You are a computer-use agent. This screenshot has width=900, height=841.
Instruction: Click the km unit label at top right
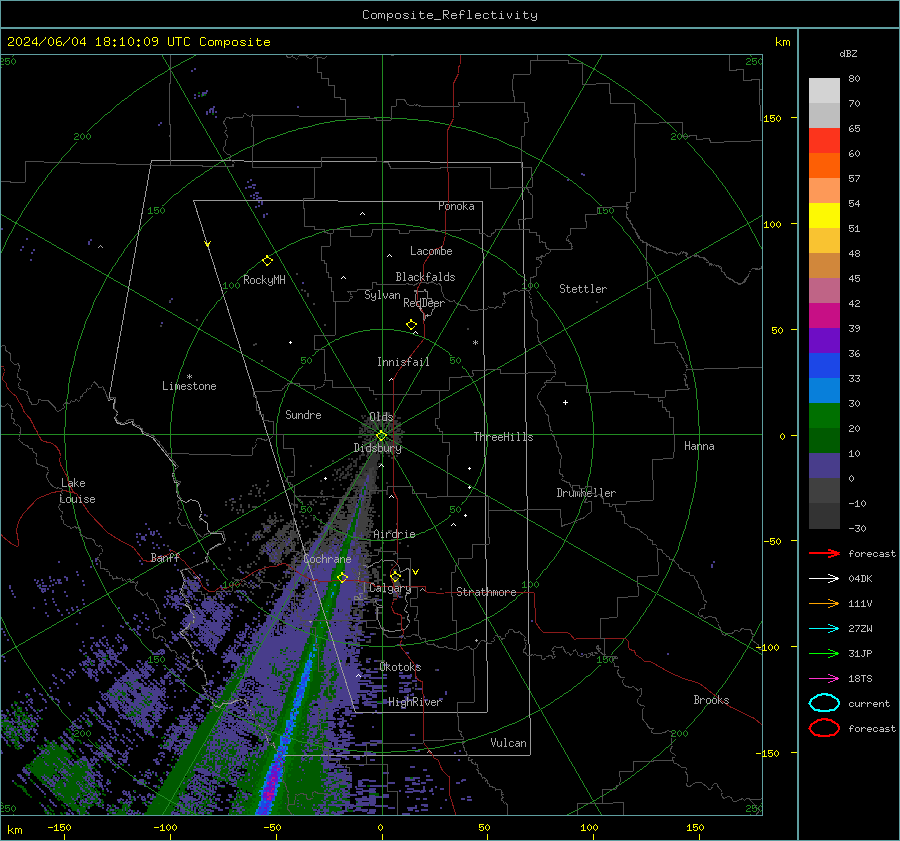pos(782,42)
